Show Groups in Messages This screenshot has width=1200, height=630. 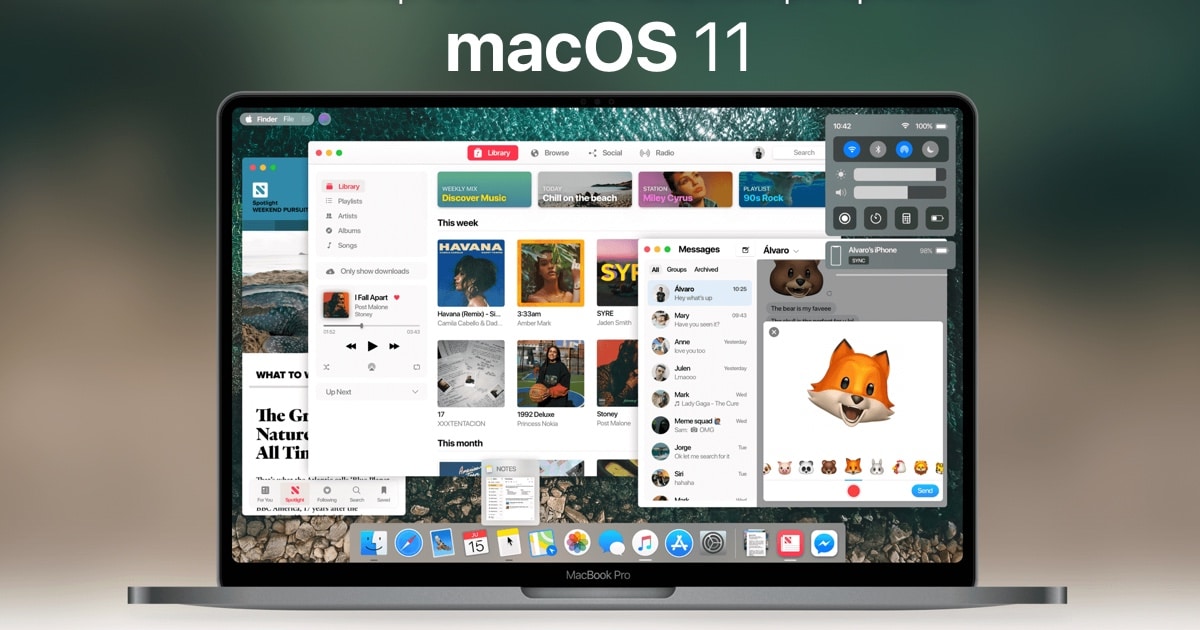pyautogui.click(x=677, y=269)
